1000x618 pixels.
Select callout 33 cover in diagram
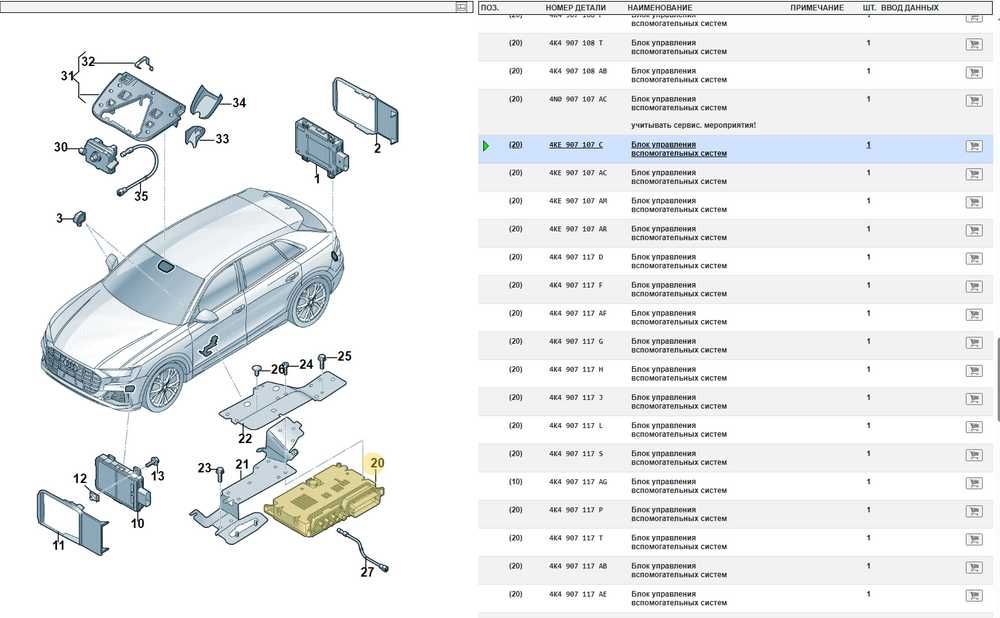click(x=222, y=138)
